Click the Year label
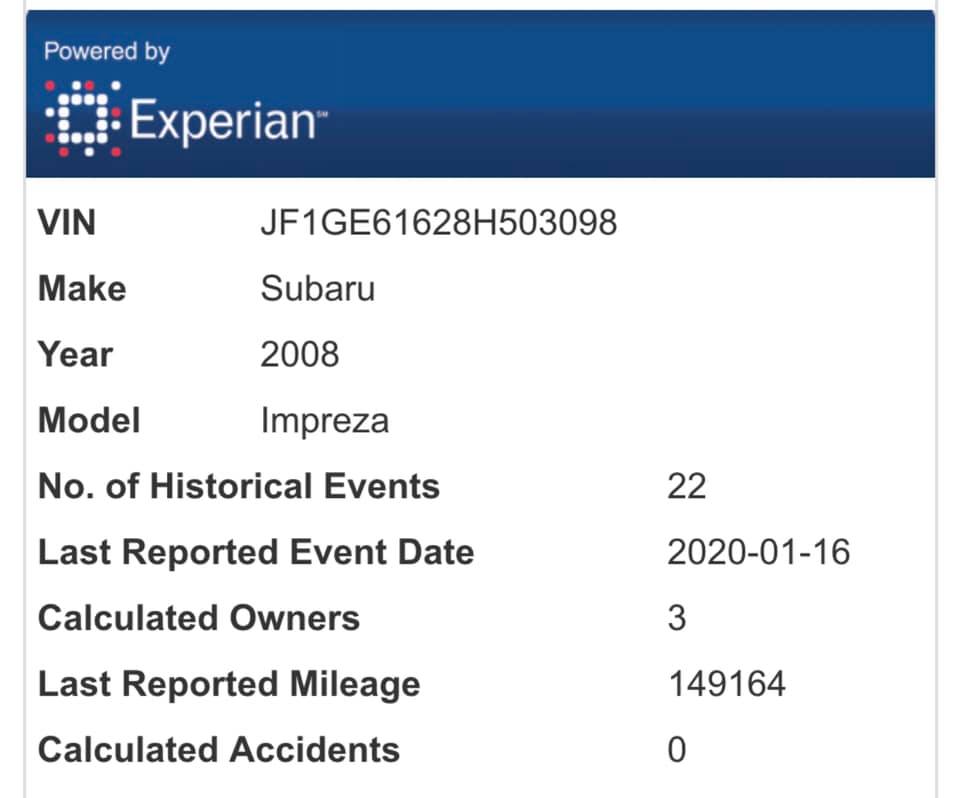 [75, 354]
